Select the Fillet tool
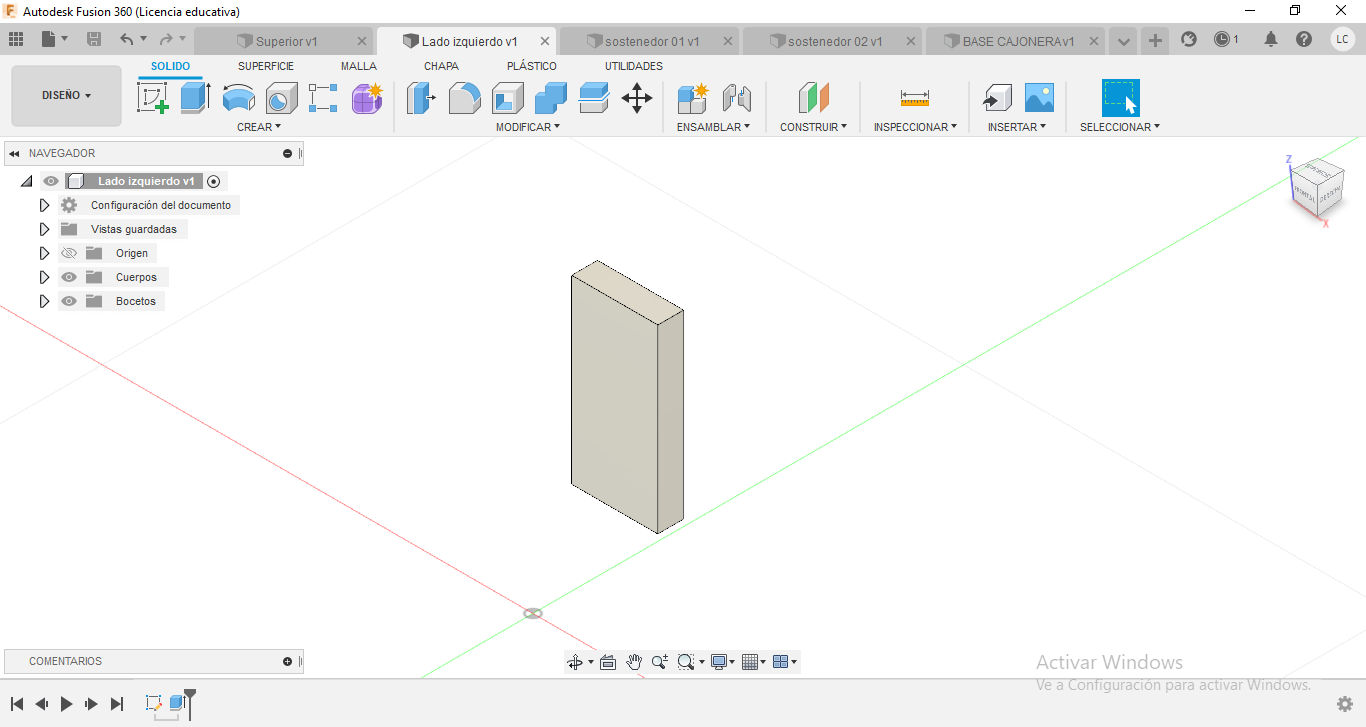 pyautogui.click(x=464, y=98)
